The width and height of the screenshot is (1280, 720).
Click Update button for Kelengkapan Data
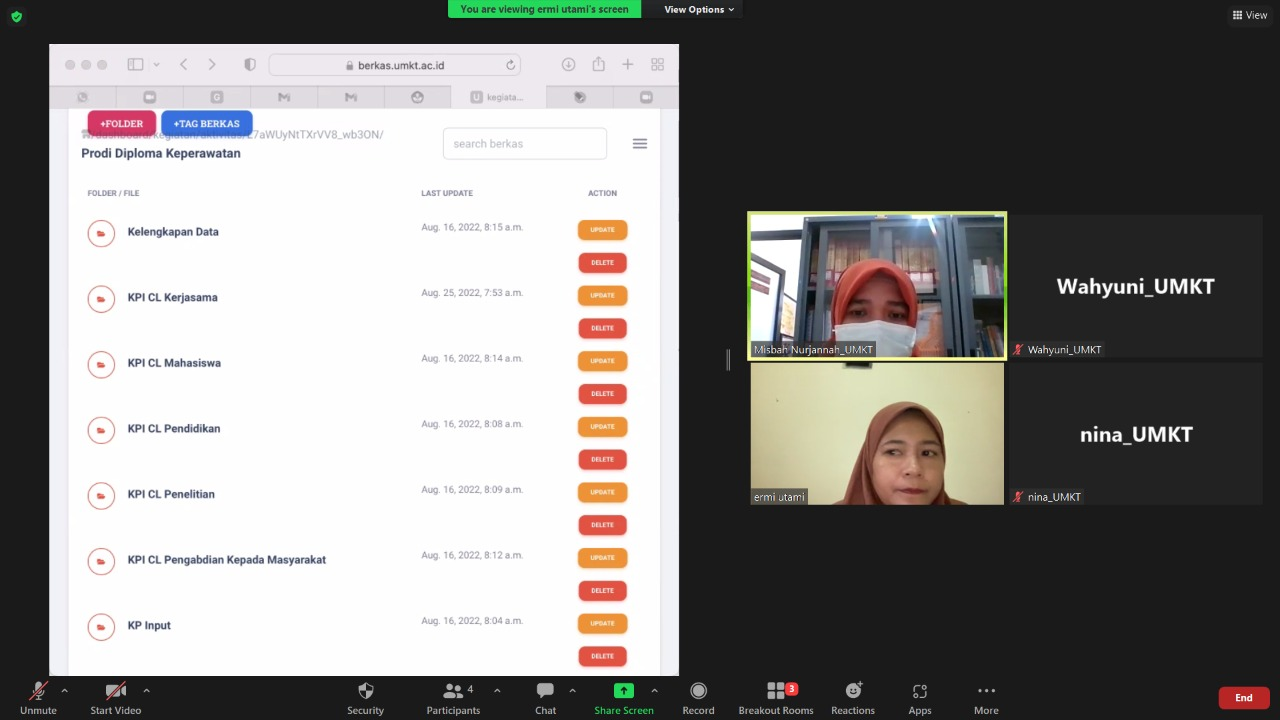coord(602,230)
